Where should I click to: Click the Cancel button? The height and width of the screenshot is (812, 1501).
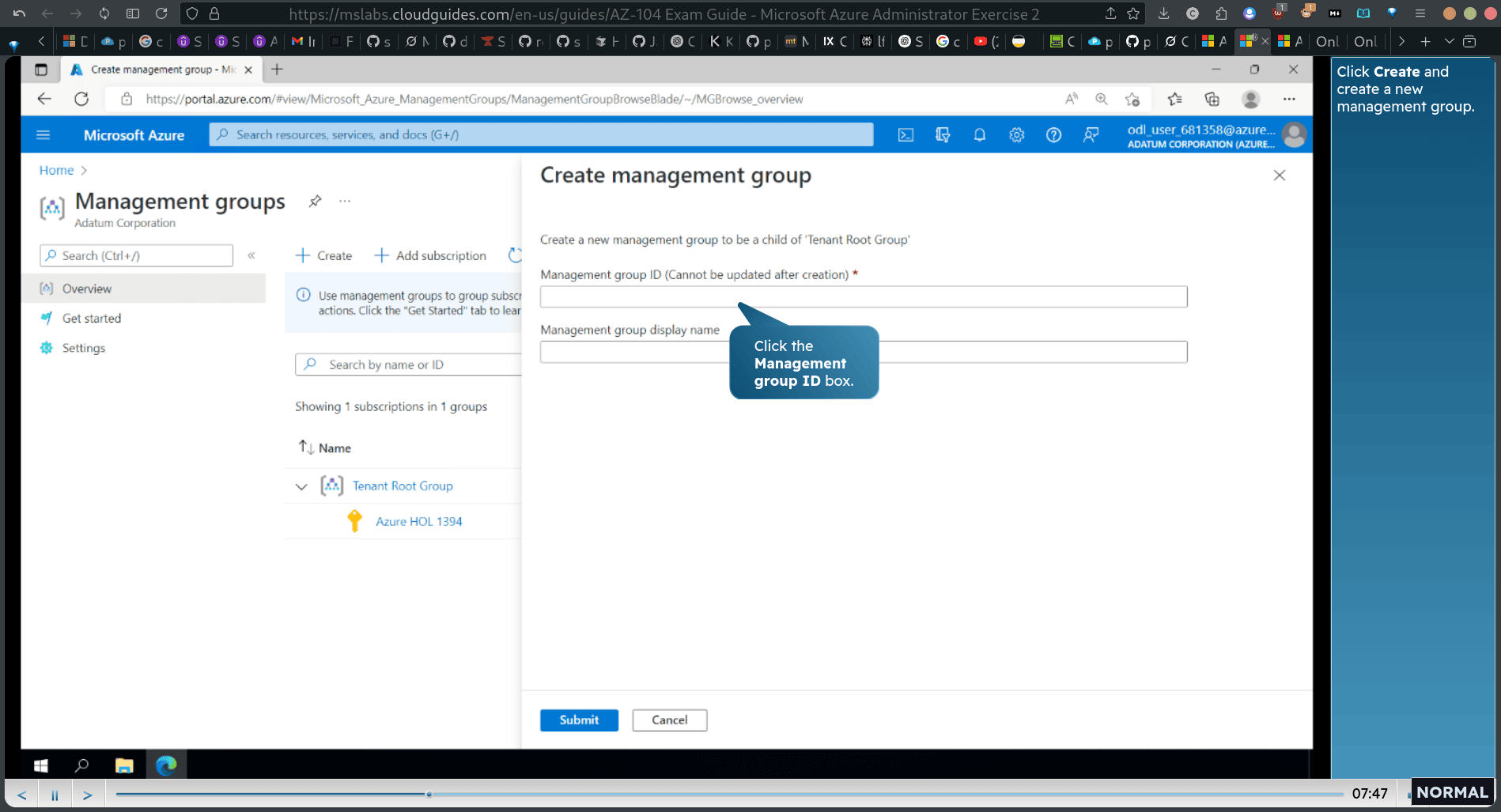tap(669, 719)
